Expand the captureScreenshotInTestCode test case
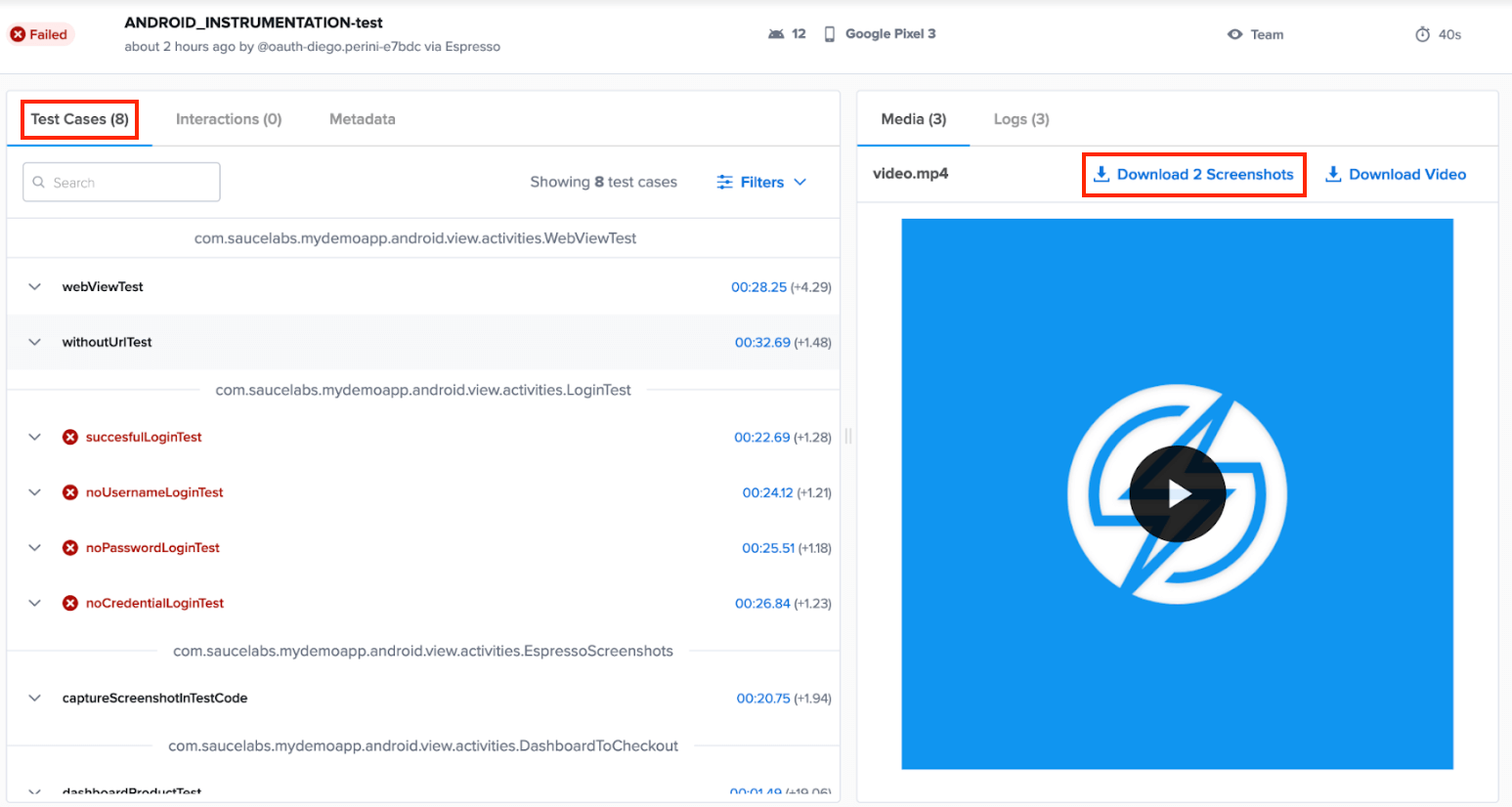 point(35,699)
